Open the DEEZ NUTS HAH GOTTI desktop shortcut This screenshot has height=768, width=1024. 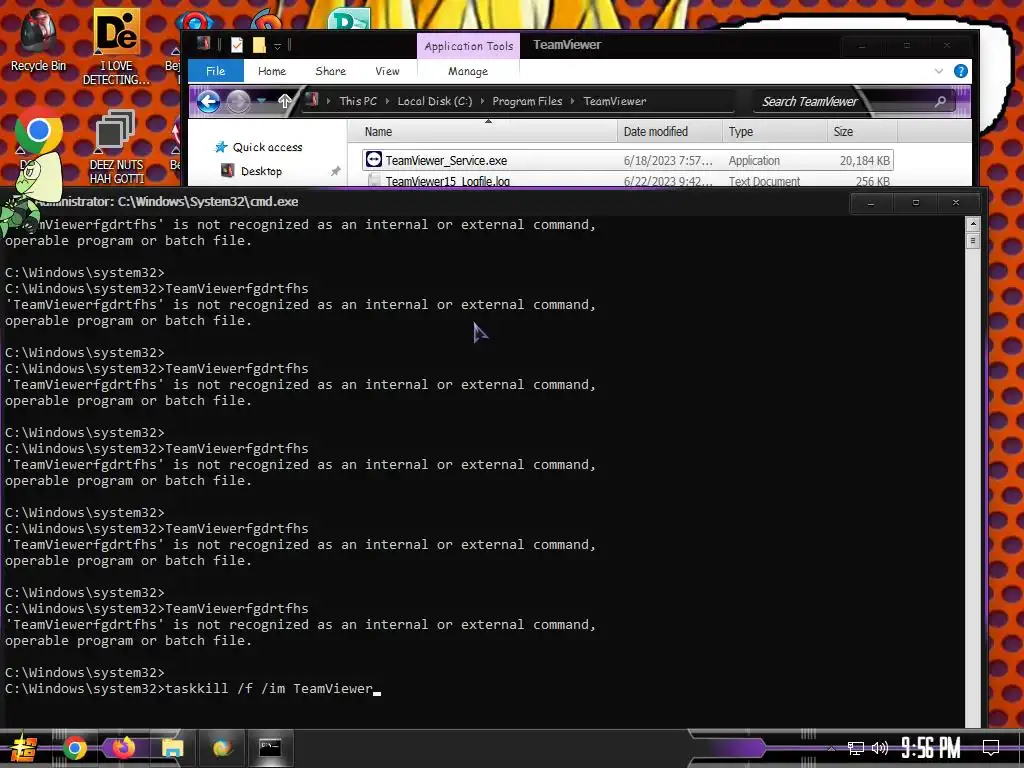coord(116,148)
